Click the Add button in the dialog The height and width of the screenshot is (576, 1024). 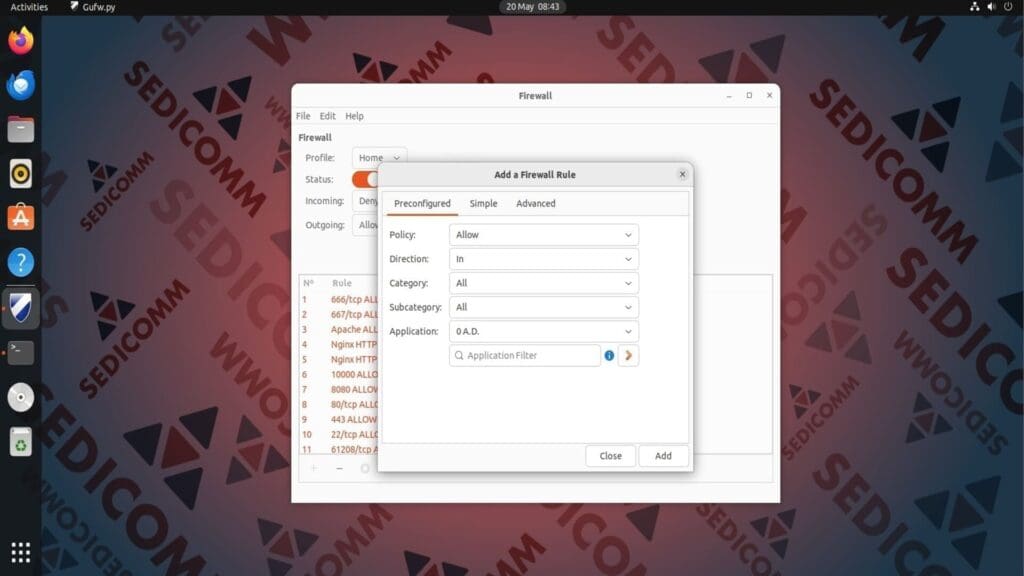click(x=663, y=455)
